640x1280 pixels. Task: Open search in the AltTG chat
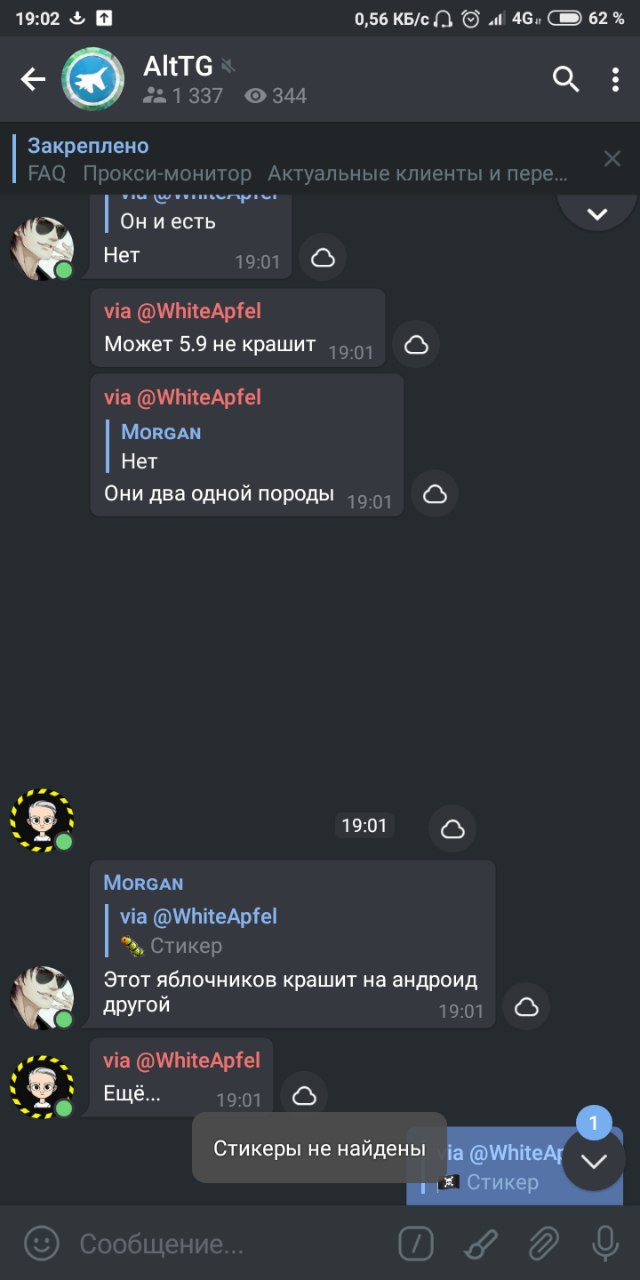click(x=566, y=79)
